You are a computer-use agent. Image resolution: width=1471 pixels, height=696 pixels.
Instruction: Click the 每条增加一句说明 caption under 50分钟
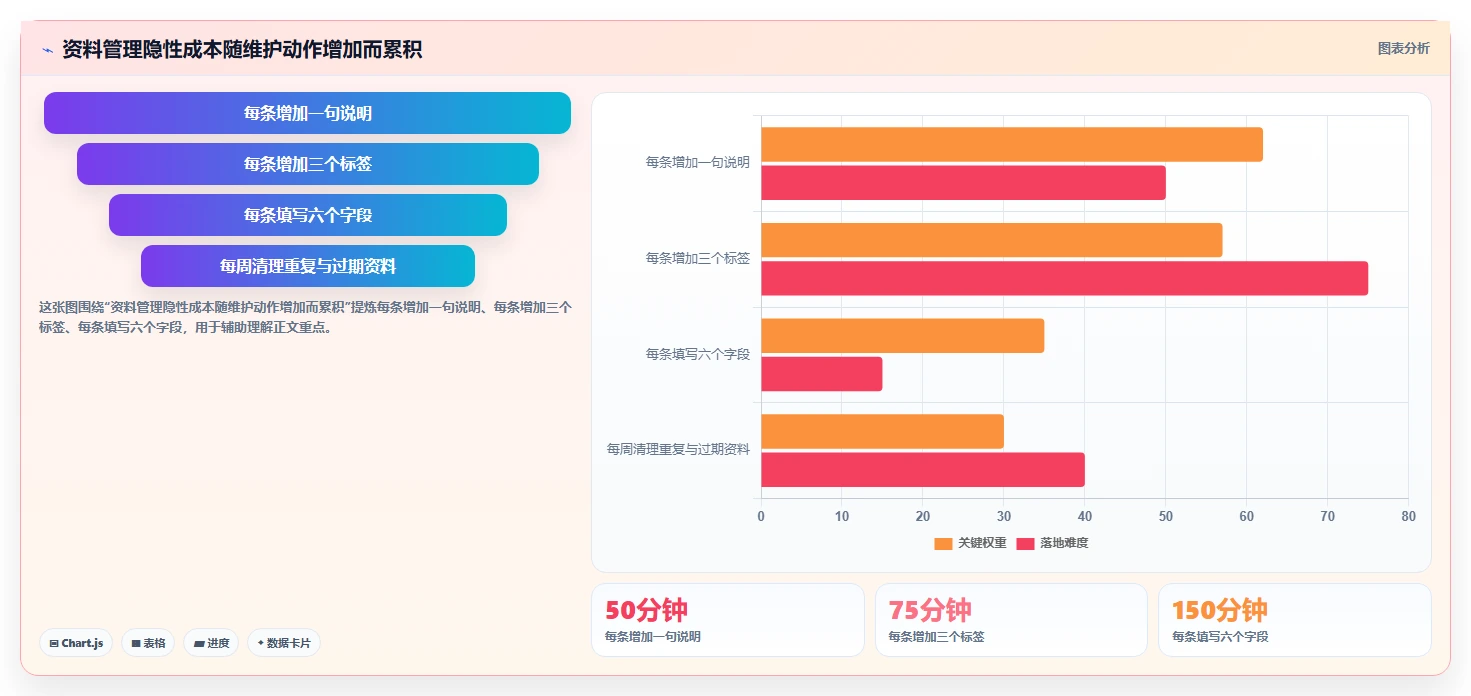click(x=652, y=636)
